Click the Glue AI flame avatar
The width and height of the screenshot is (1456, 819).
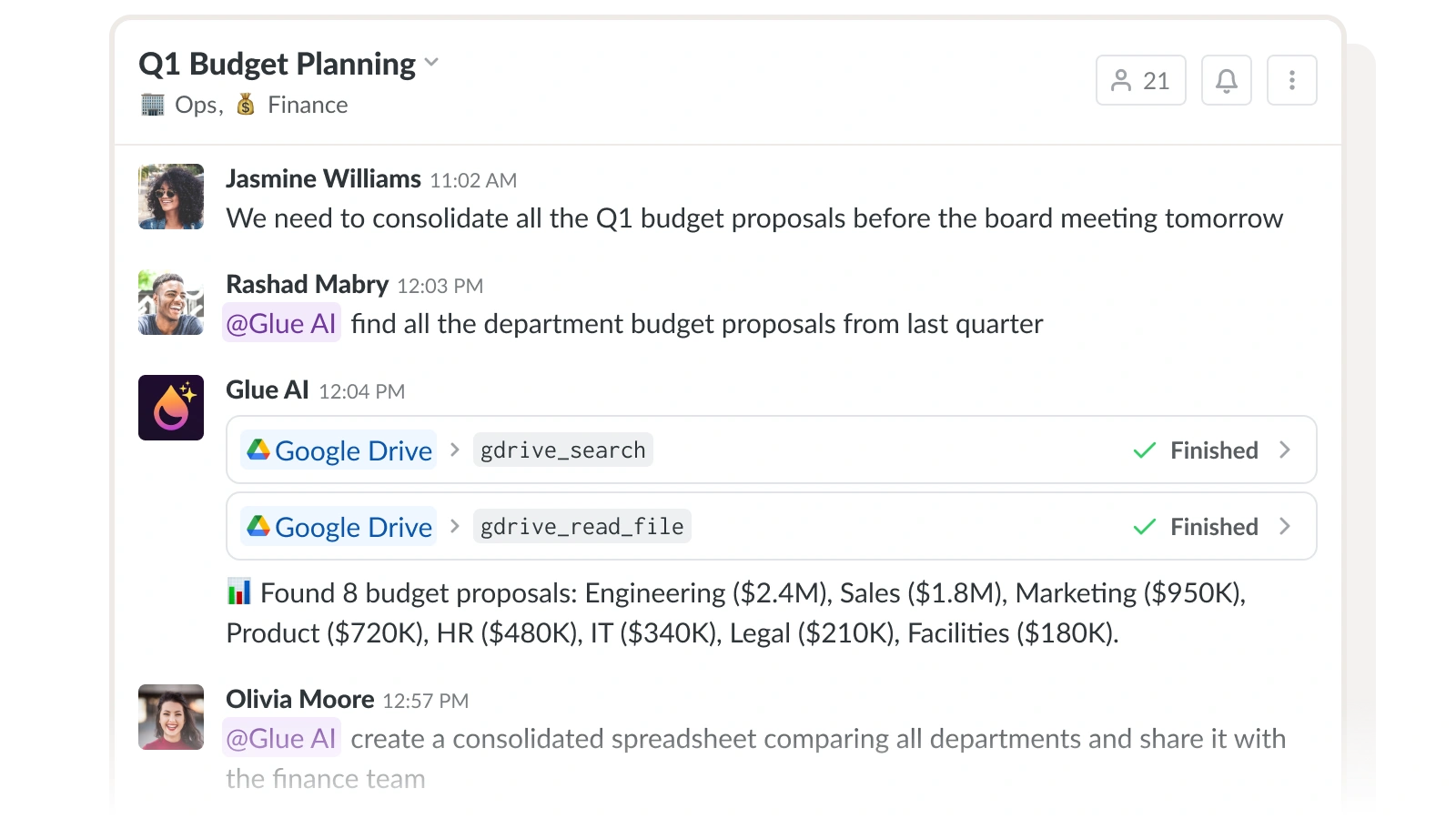click(171, 408)
